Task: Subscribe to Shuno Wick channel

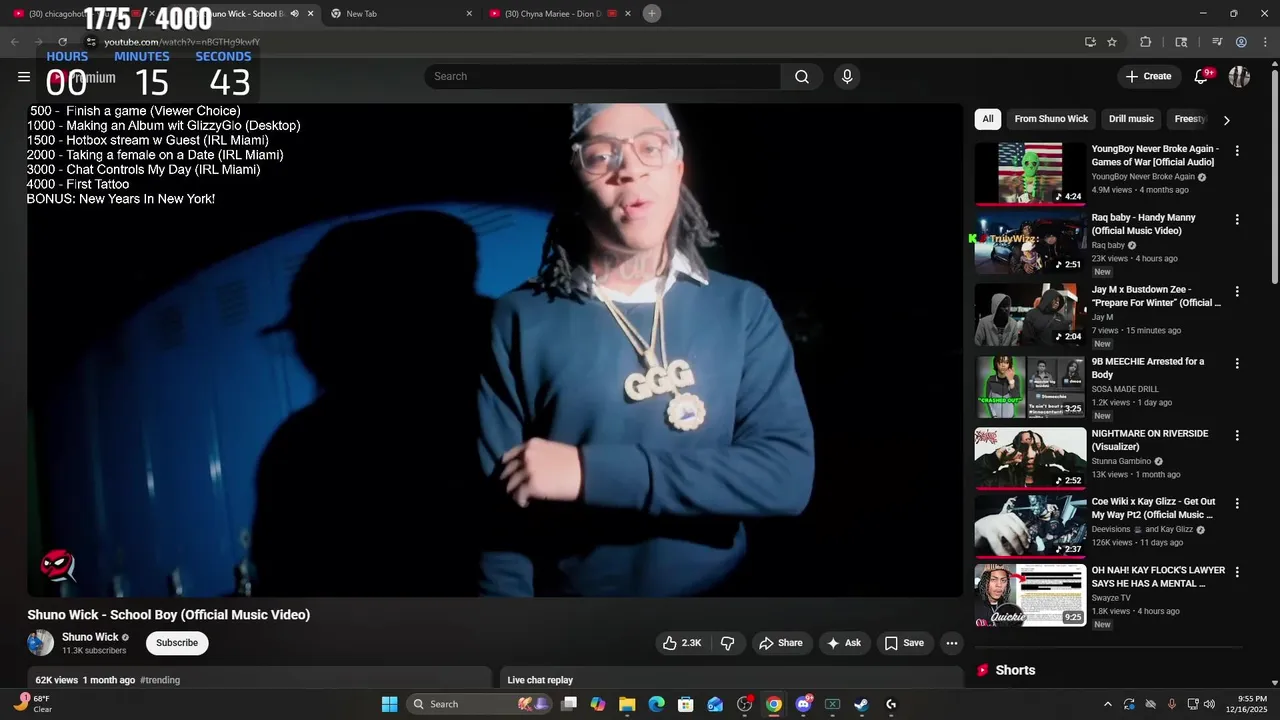Action: [177, 643]
